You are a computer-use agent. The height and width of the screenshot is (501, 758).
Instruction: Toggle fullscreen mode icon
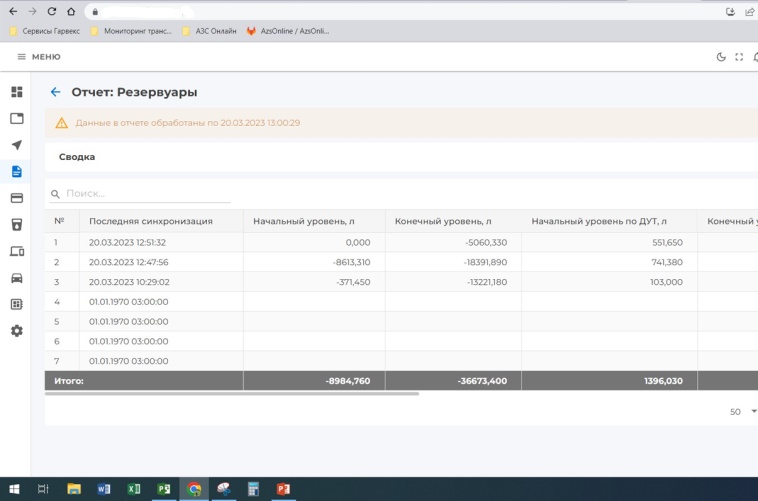[x=740, y=57]
